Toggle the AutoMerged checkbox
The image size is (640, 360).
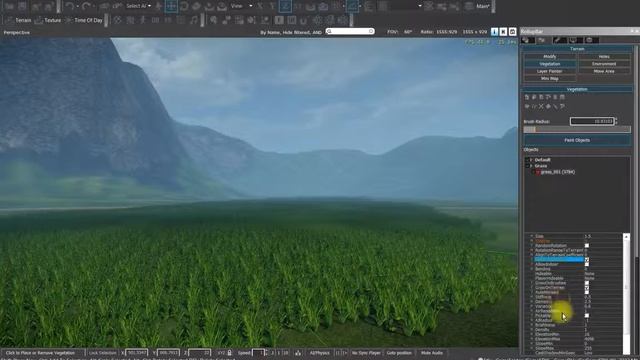[x=587, y=292]
